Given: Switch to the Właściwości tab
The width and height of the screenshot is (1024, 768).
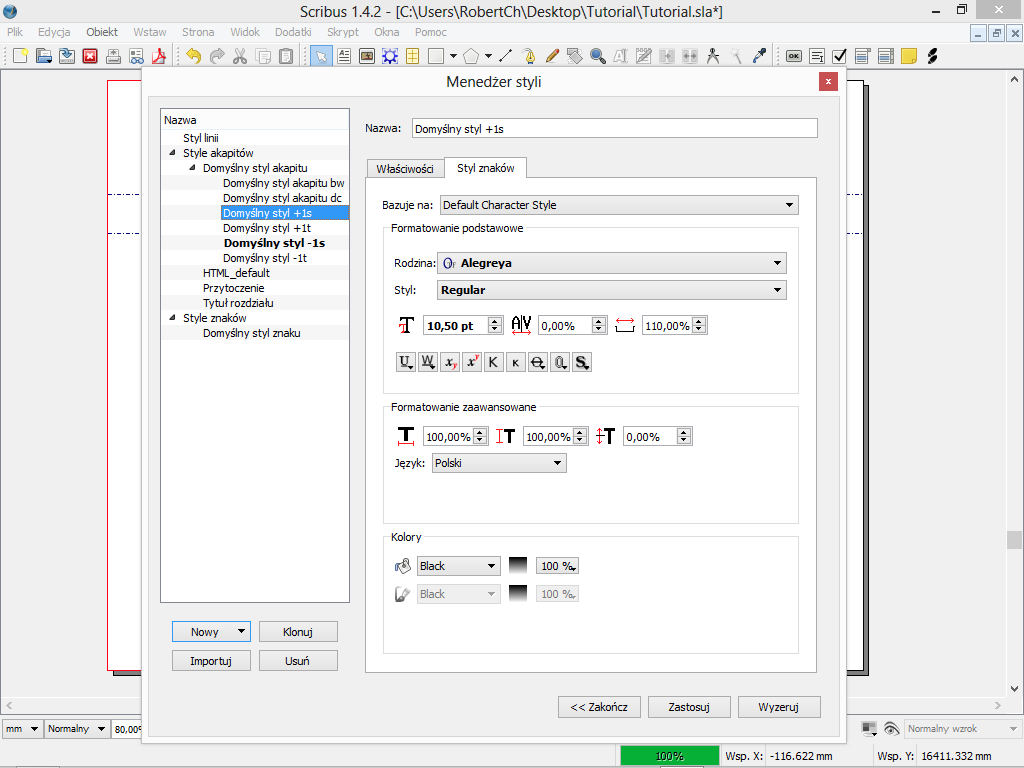Looking at the screenshot, I should pyautogui.click(x=404, y=169).
